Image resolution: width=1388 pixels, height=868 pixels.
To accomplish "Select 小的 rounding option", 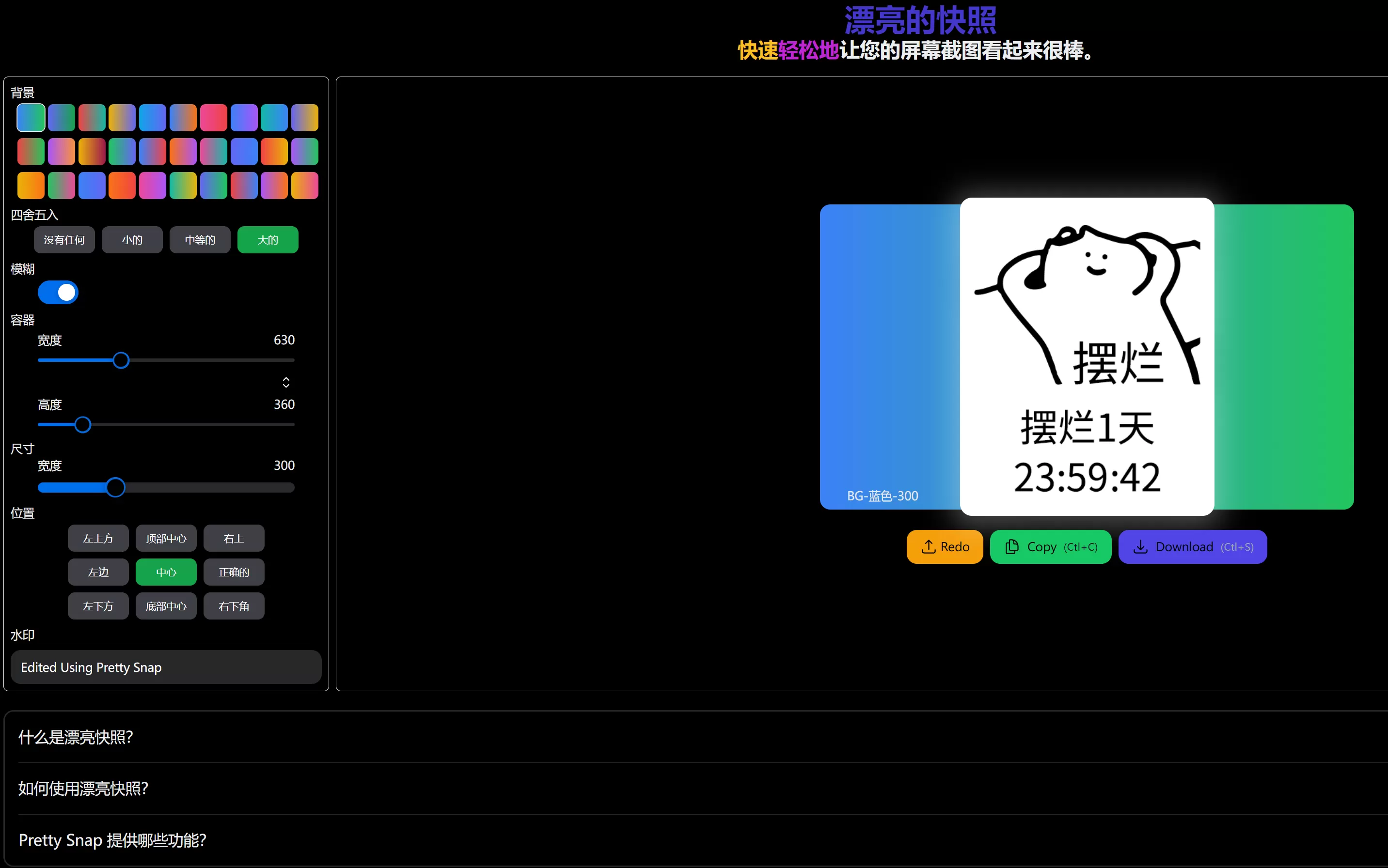I will coord(131,239).
